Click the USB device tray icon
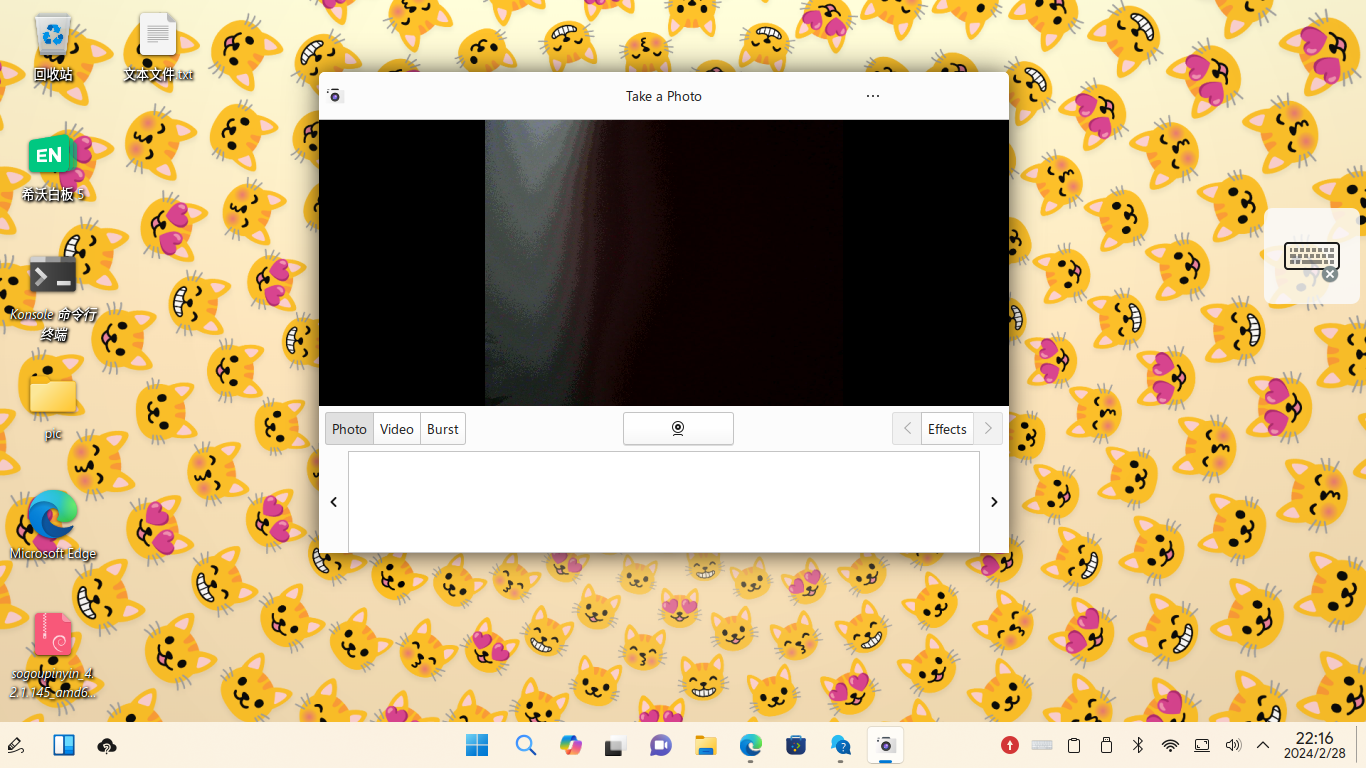This screenshot has width=1366, height=768. coord(1106,745)
